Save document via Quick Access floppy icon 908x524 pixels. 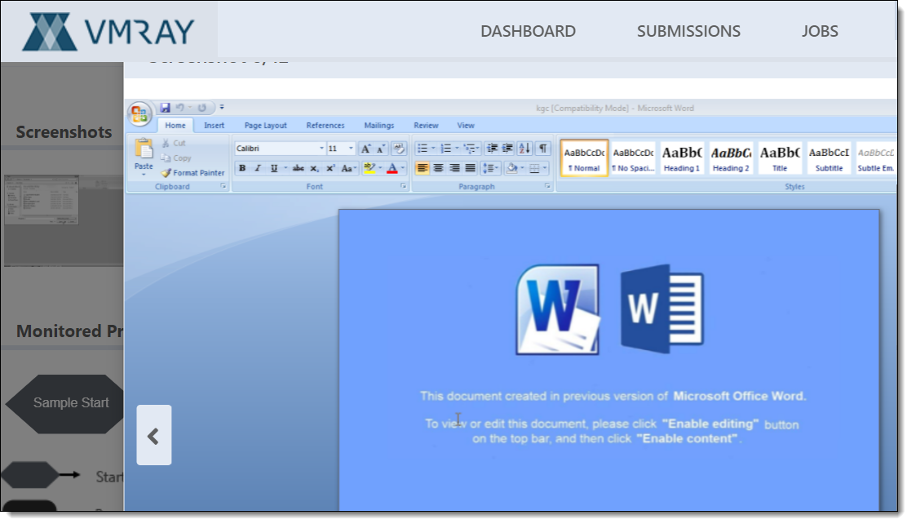(166, 108)
